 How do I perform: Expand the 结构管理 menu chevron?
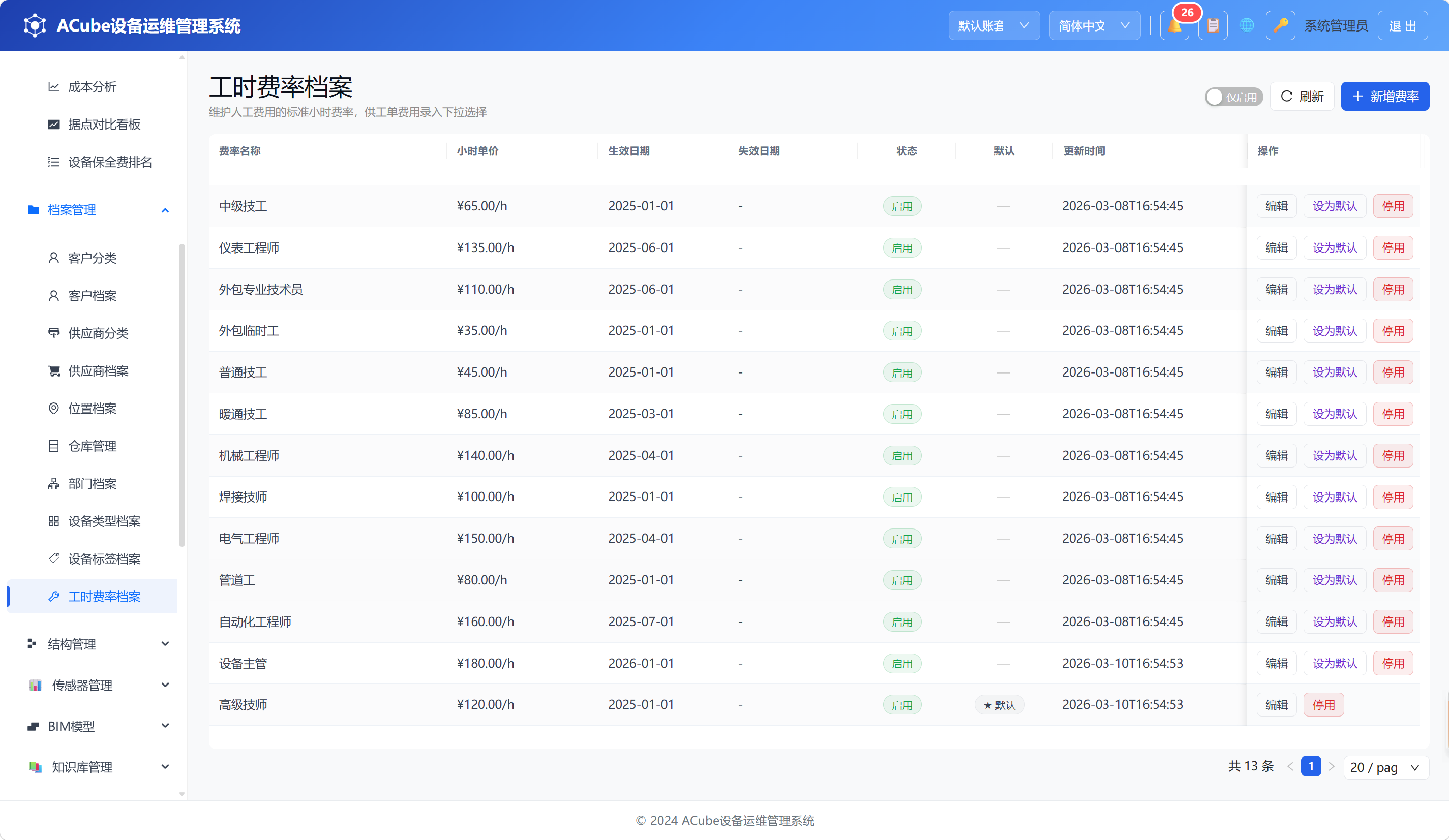pyautogui.click(x=165, y=643)
